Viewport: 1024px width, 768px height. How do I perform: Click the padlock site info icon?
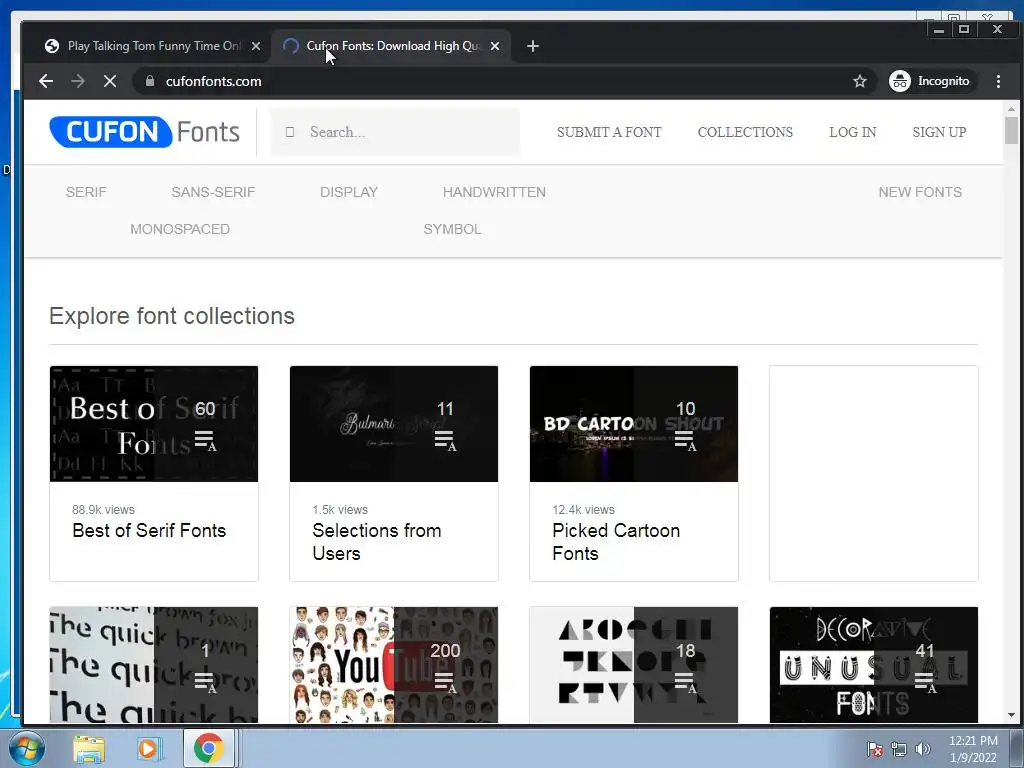(x=150, y=81)
